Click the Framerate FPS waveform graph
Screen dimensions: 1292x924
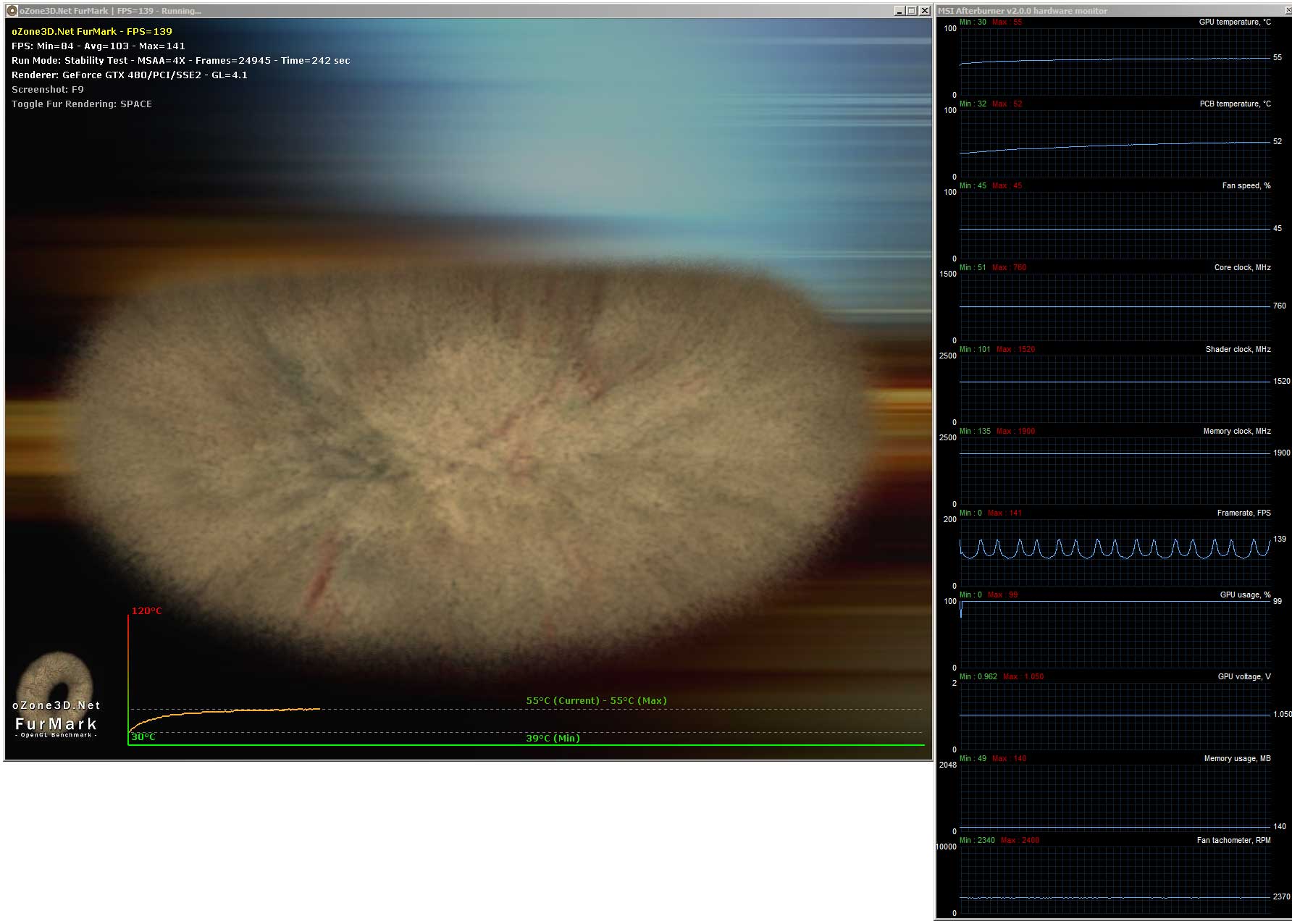click(1115, 552)
